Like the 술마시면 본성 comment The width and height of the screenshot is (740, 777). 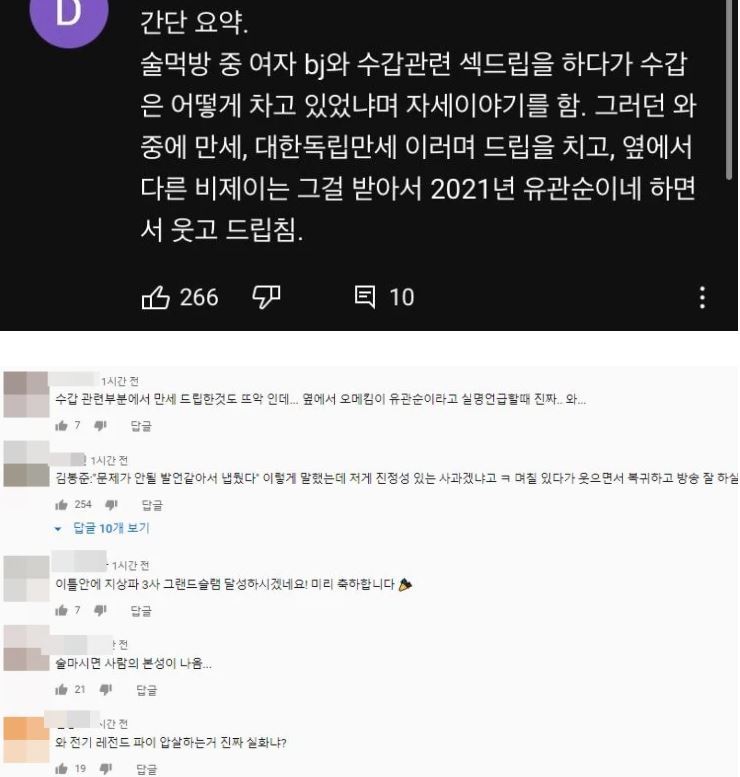pos(61,690)
